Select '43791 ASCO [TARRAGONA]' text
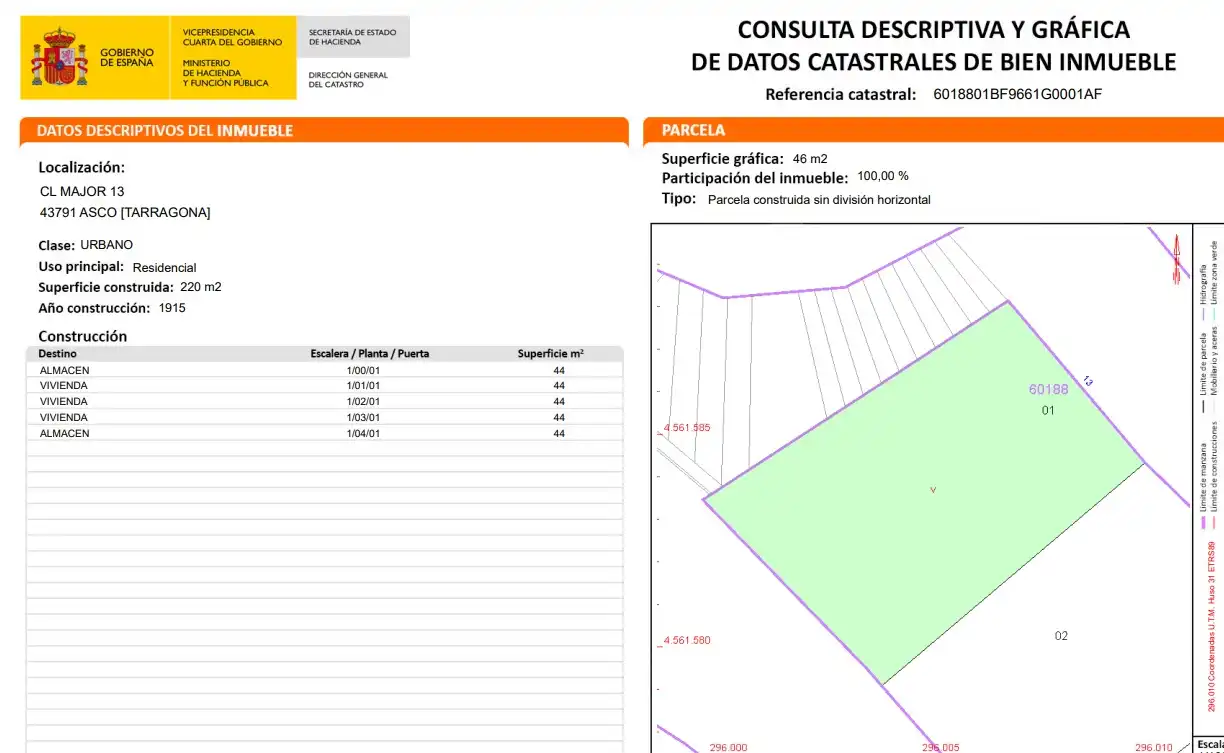This screenshot has width=1224, height=753. coord(125,213)
